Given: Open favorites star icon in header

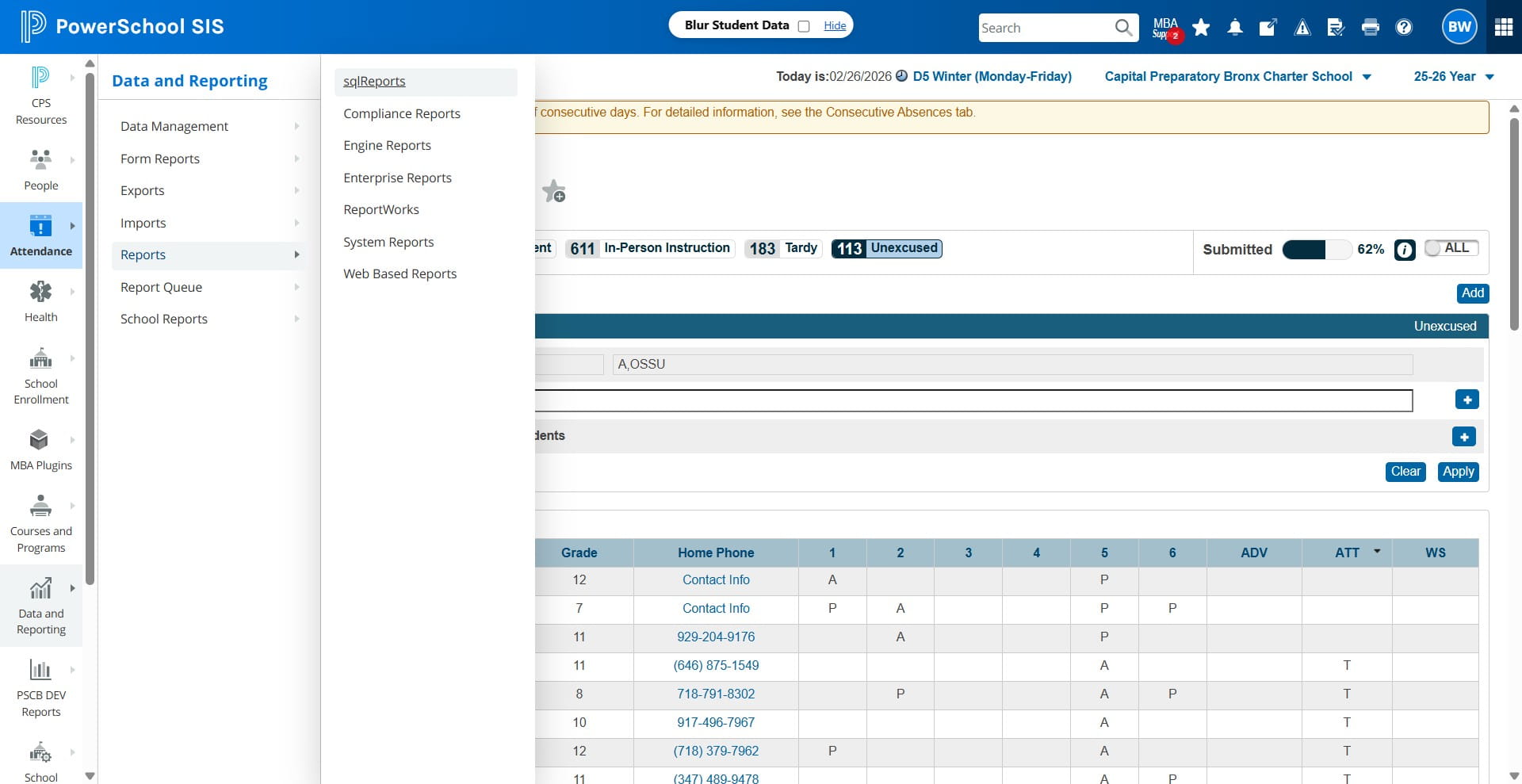Looking at the screenshot, I should coord(1201,28).
